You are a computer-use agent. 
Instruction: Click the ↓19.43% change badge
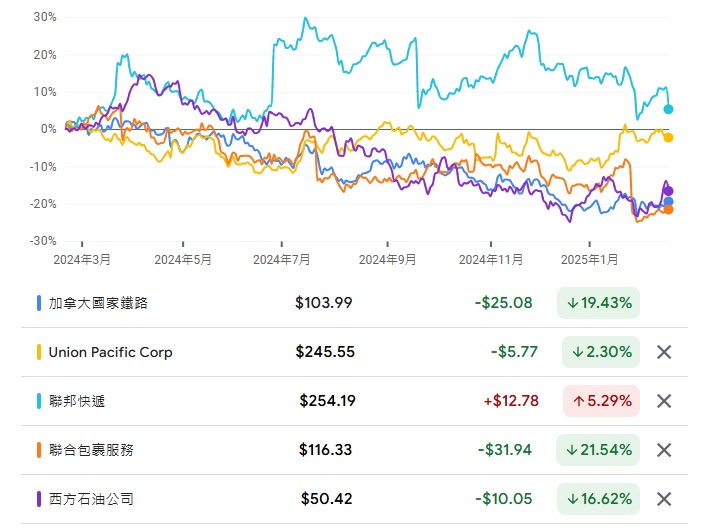[x=598, y=303]
